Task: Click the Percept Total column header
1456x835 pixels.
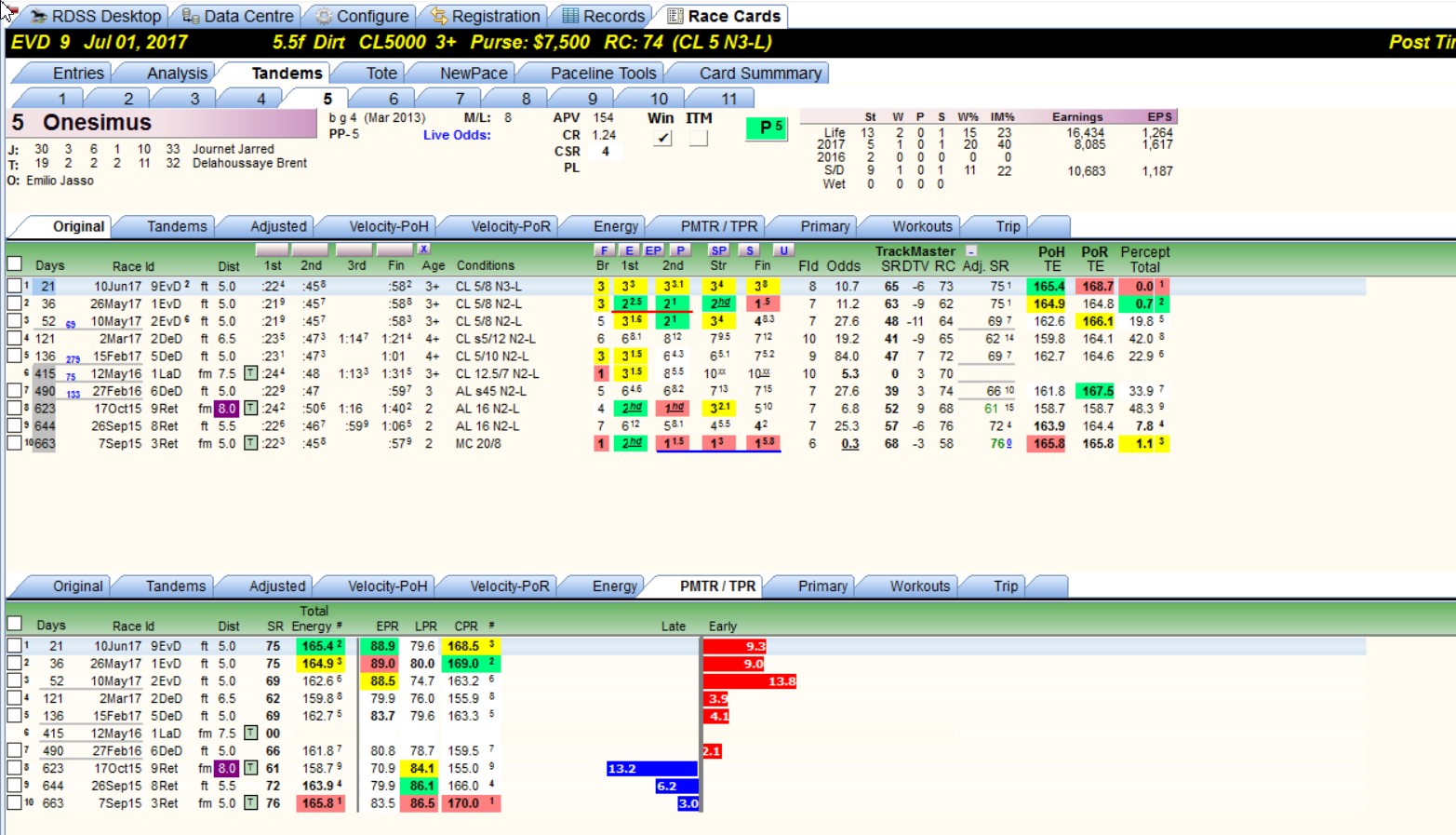Action: 1145,259
